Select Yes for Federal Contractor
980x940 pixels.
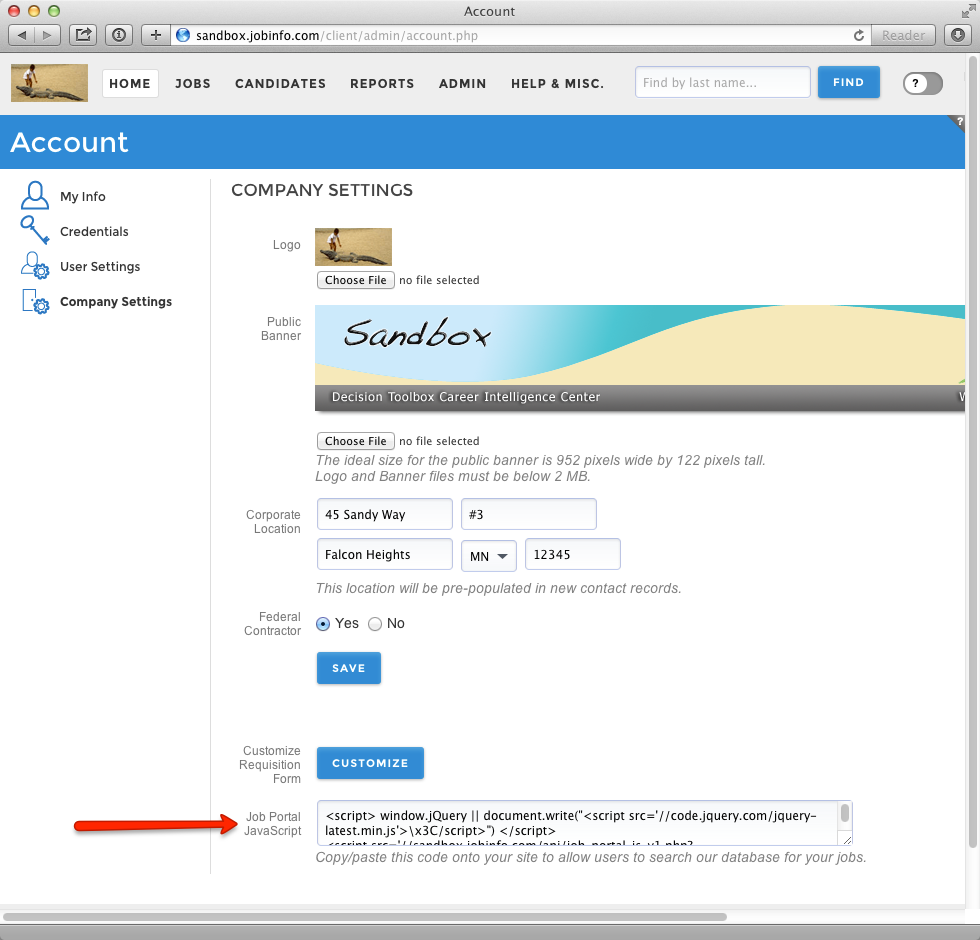point(322,624)
